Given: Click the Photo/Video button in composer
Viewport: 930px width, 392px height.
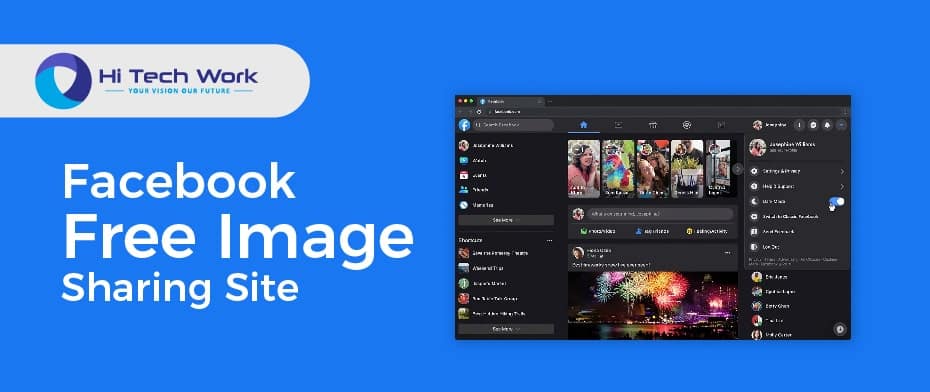Looking at the screenshot, I should coord(598,231).
